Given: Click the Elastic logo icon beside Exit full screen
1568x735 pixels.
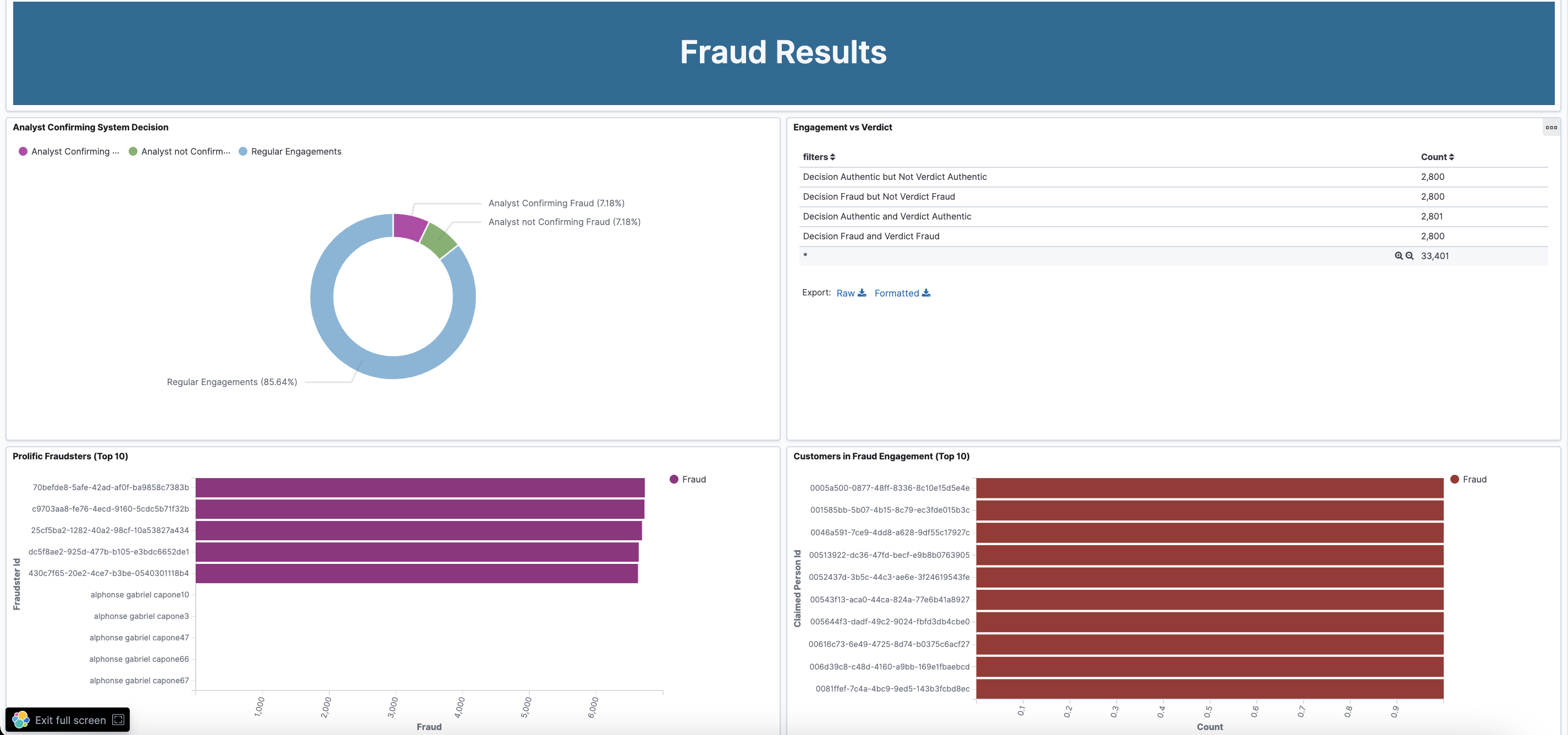Looking at the screenshot, I should pos(21,720).
